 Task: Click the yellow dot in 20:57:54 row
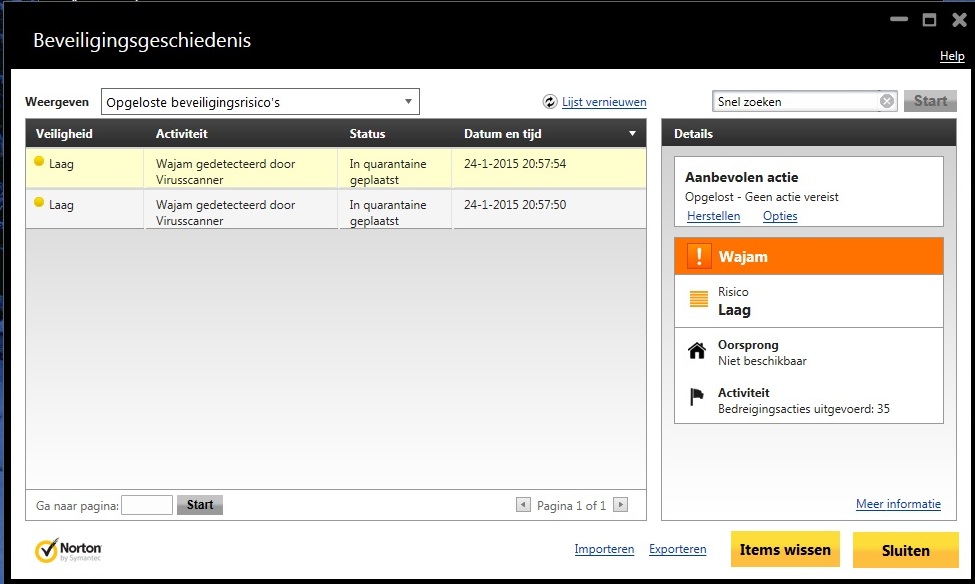point(39,161)
